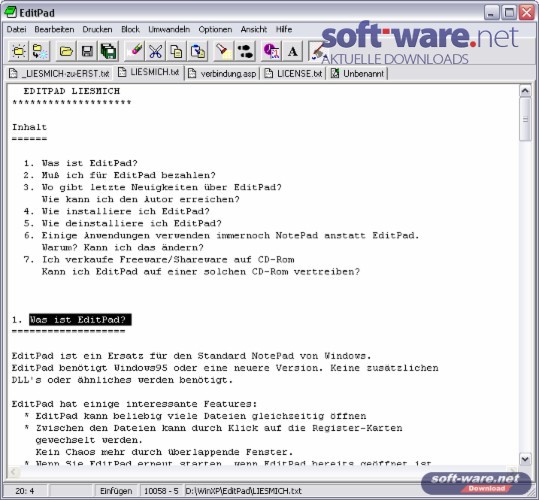Image resolution: width=539 pixels, height=500 pixels.
Task: Click the vertical scrollbar up arrow
Action: [525, 91]
